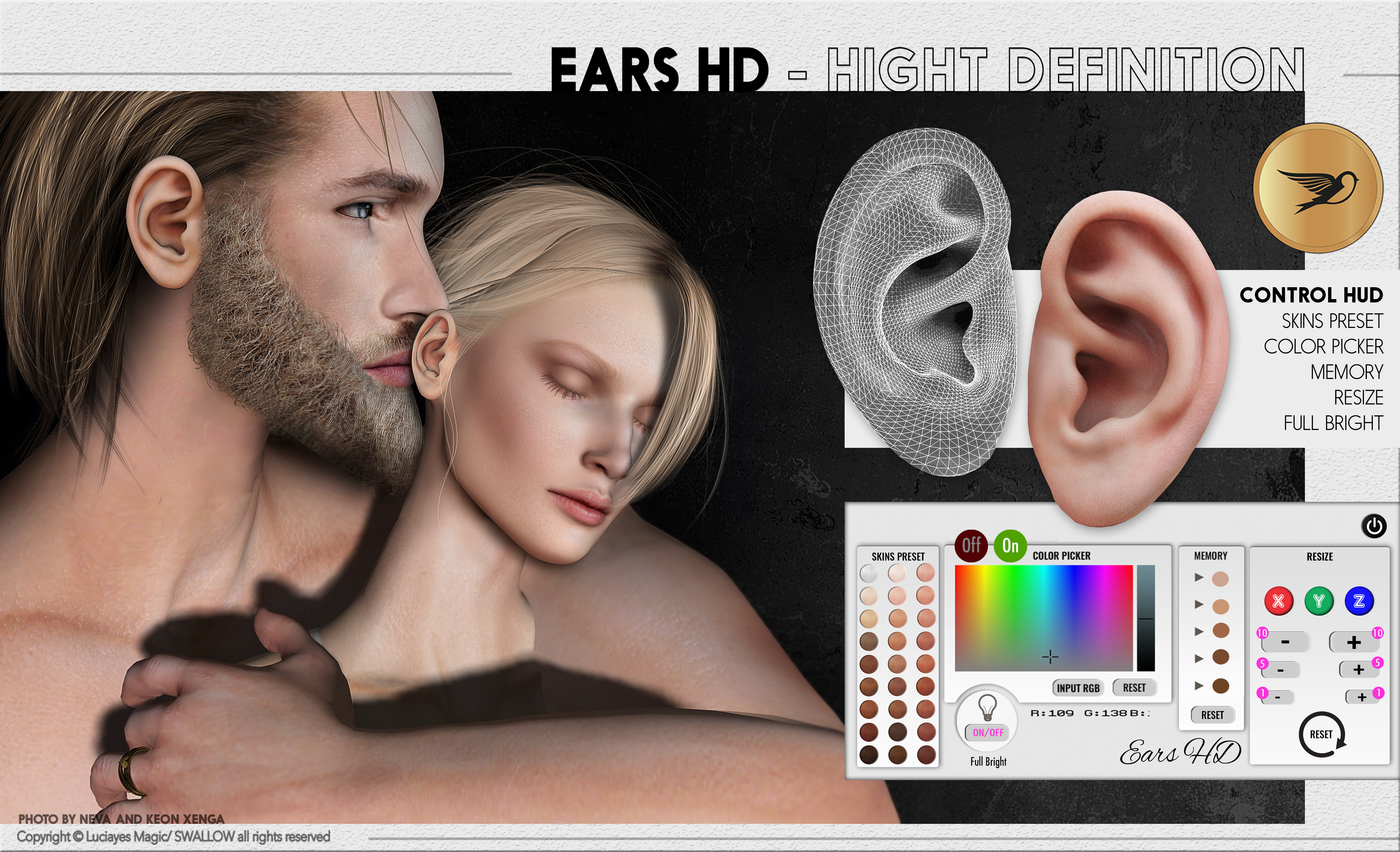
Task: Pick bottom row right skin preset
Action: pos(925,754)
